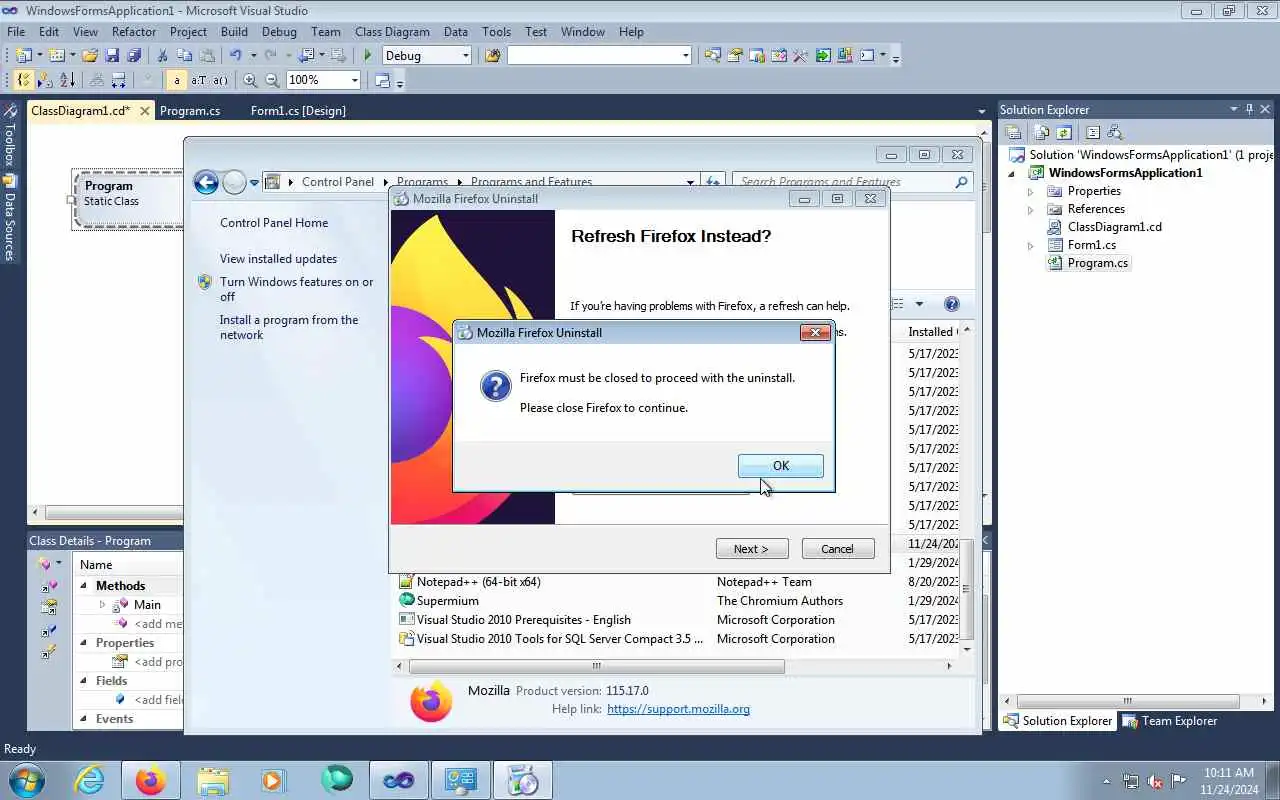The image size is (1280, 800).
Task: Open the Refactor menu
Action: pyautogui.click(x=134, y=32)
